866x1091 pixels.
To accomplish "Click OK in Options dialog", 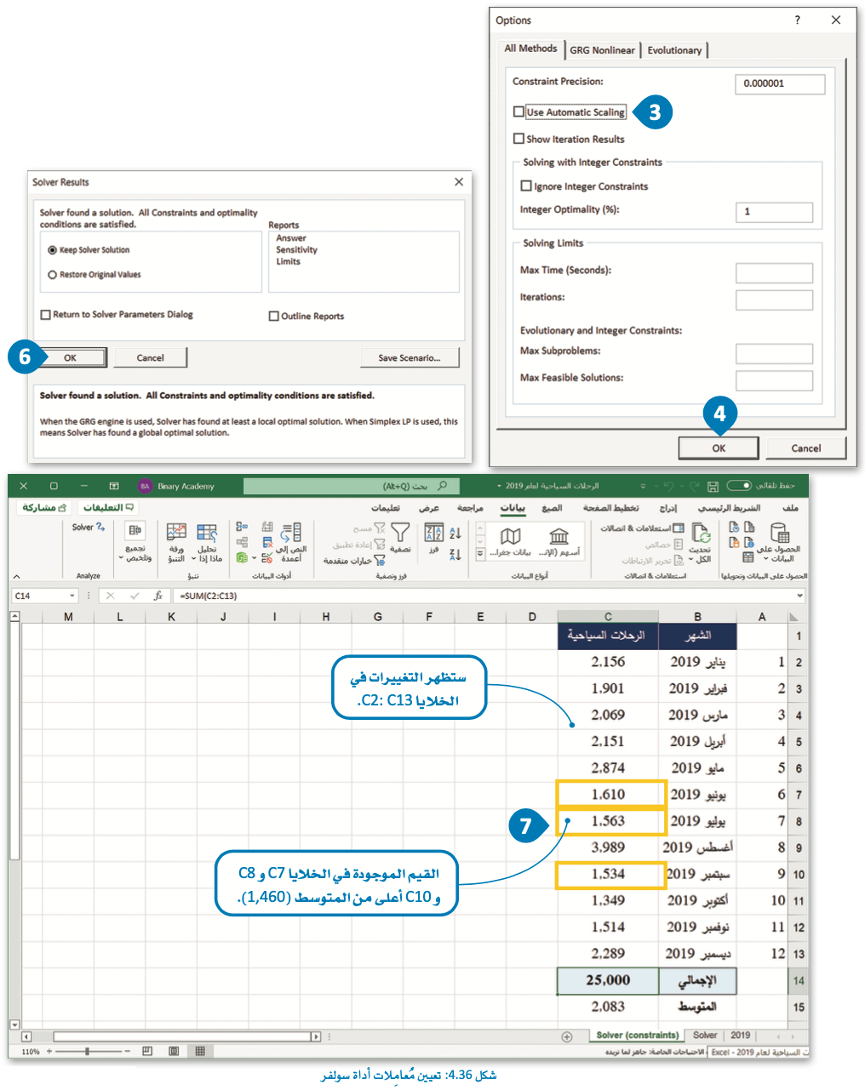I will coord(719,448).
